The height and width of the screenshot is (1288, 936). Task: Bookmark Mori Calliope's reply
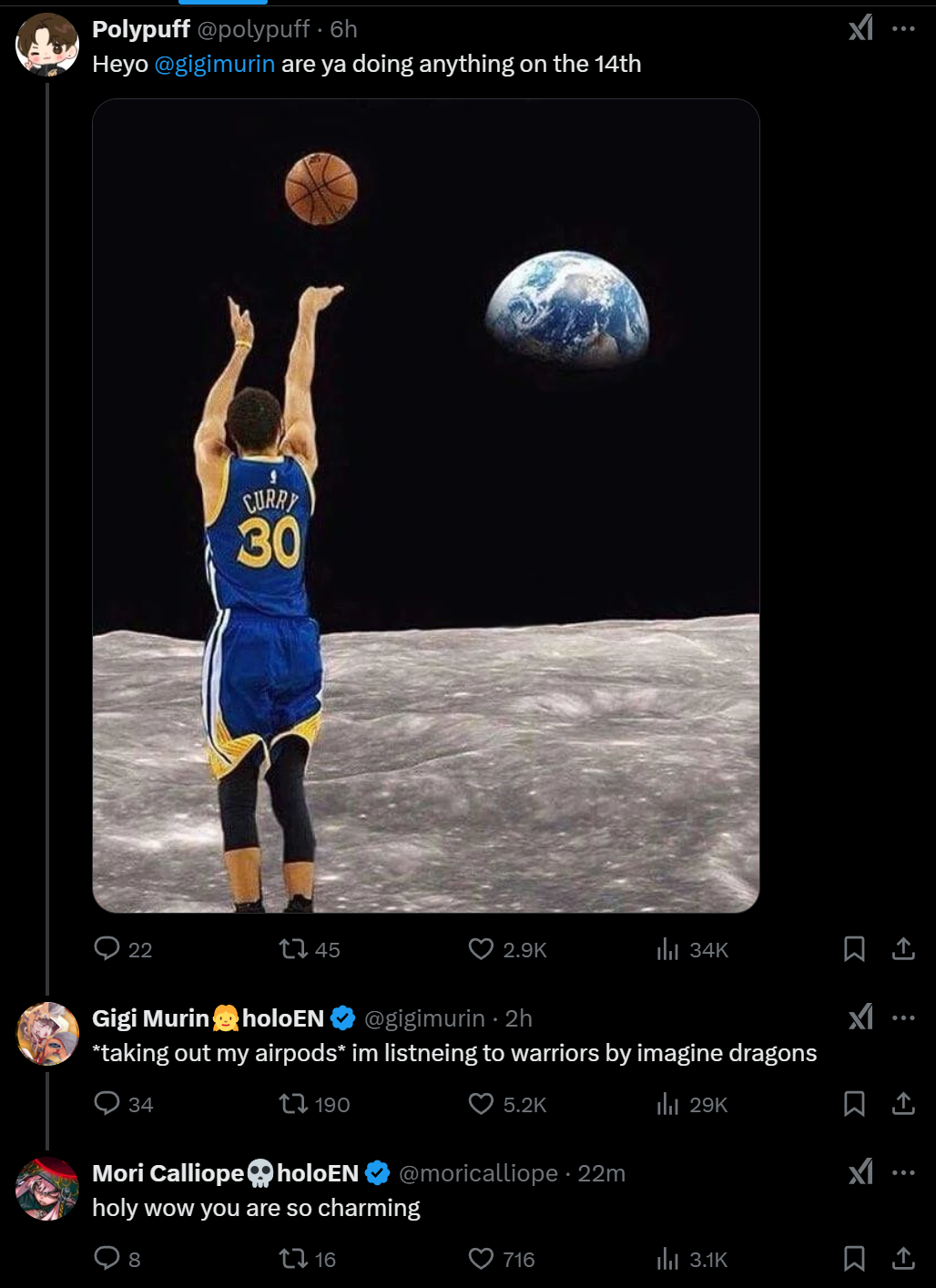point(854,1259)
